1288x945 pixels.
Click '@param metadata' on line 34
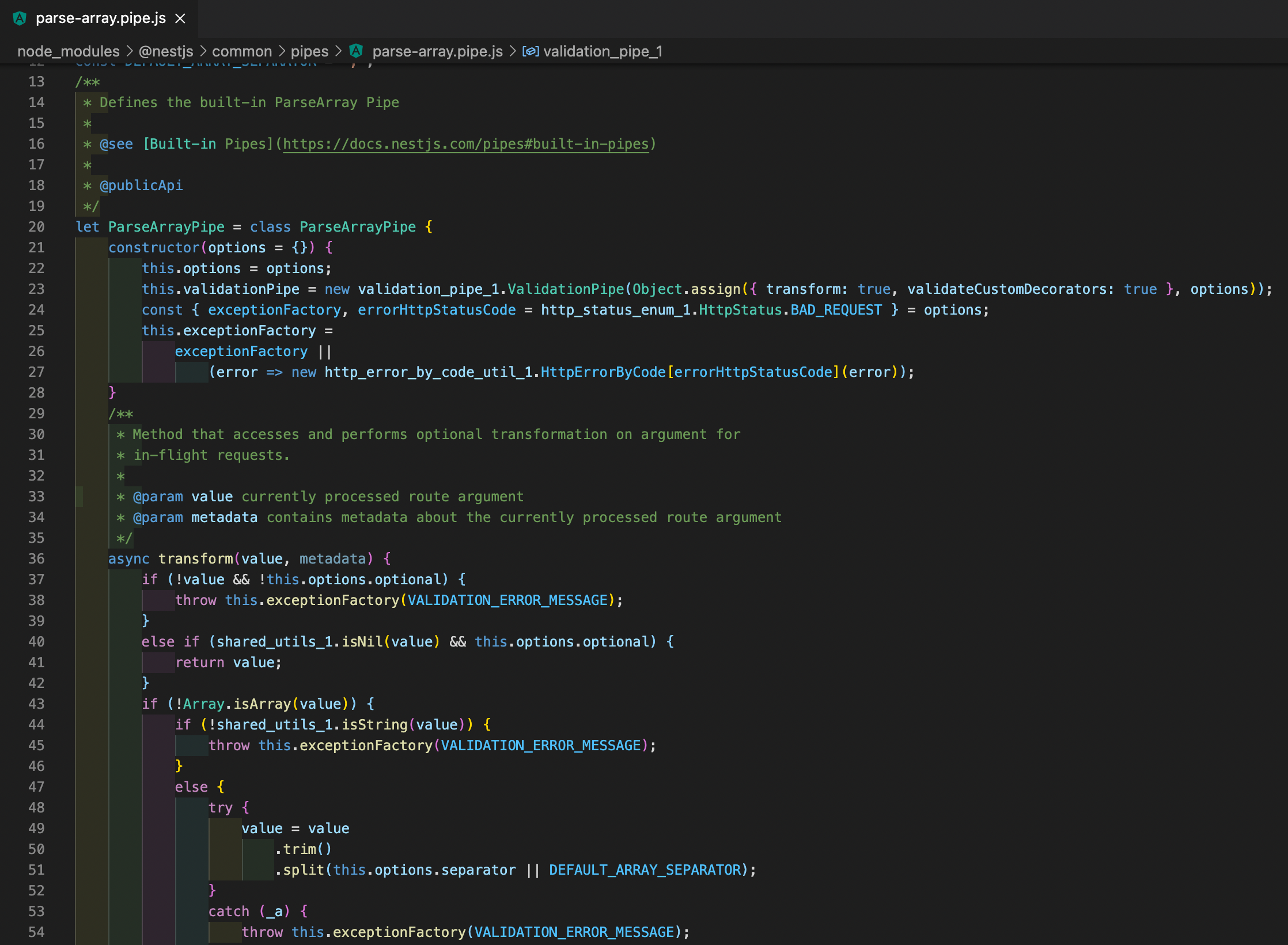coord(195,517)
